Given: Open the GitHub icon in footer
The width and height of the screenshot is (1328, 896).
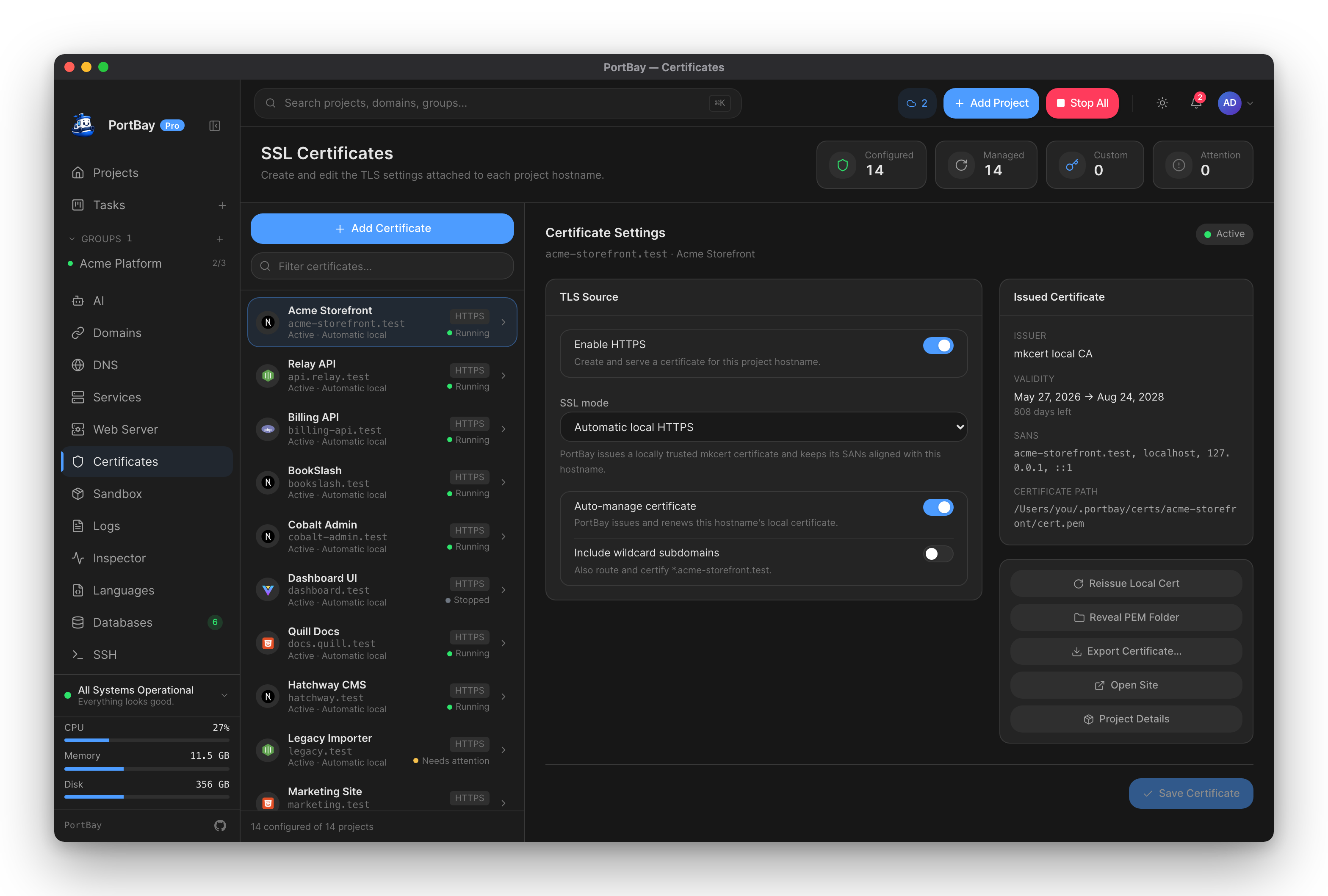Looking at the screenshot, I should point(220,825).
